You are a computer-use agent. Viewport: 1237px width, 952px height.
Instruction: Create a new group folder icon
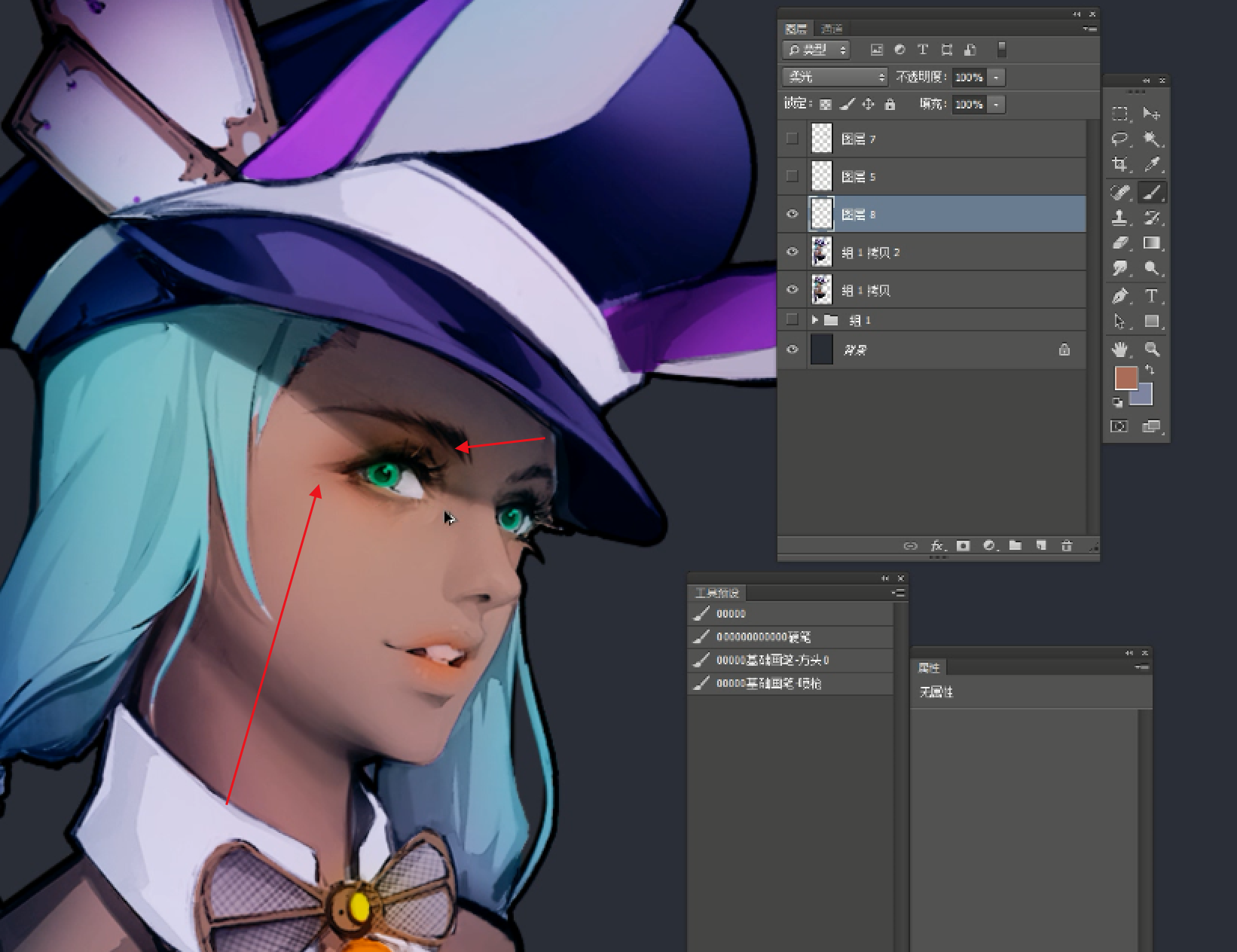click(1015, 545)
